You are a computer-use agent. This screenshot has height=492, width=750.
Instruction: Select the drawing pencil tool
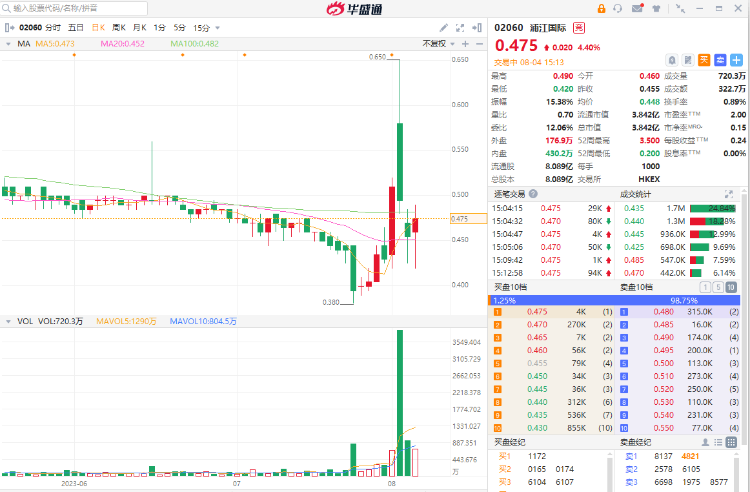coord(444,28)
